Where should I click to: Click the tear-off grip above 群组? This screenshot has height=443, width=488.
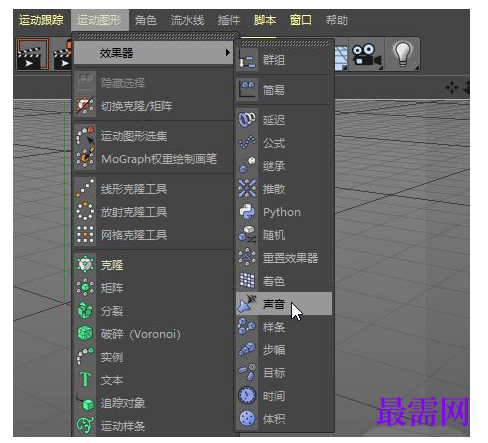click(284, 43)
